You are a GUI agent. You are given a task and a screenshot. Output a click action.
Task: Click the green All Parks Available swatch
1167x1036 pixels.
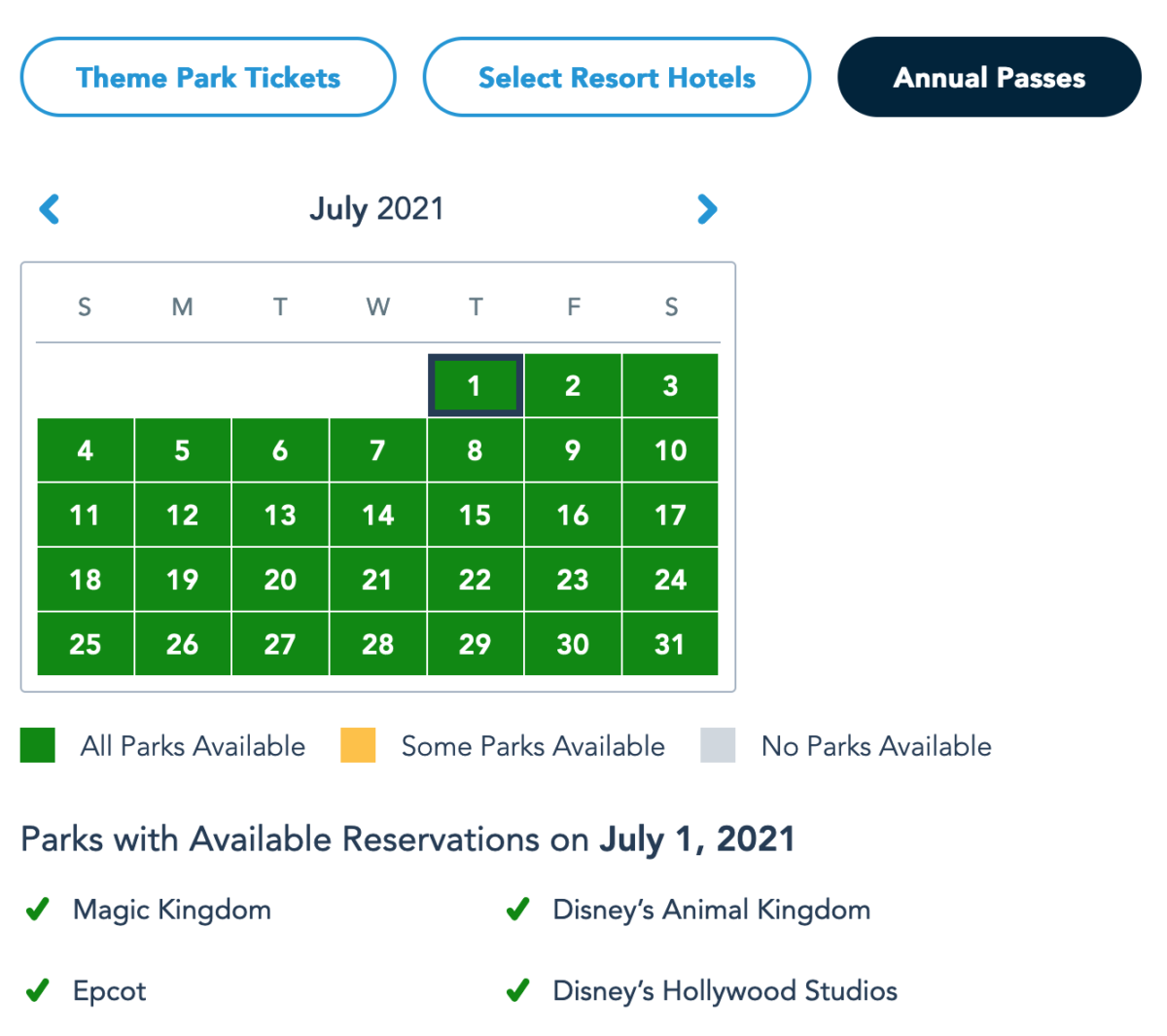click(38, 745)
